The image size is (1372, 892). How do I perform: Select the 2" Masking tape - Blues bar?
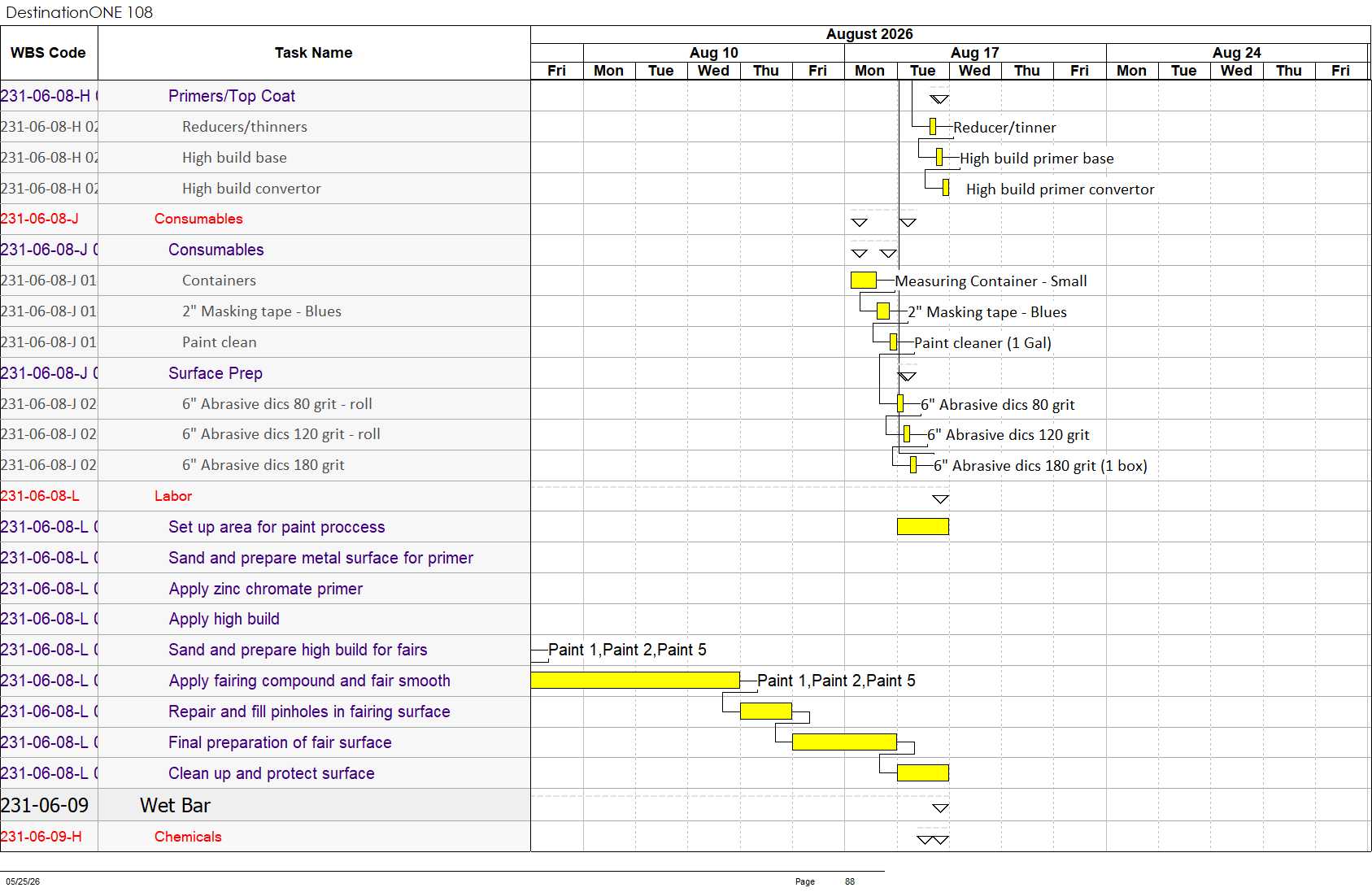pos(883,311)
